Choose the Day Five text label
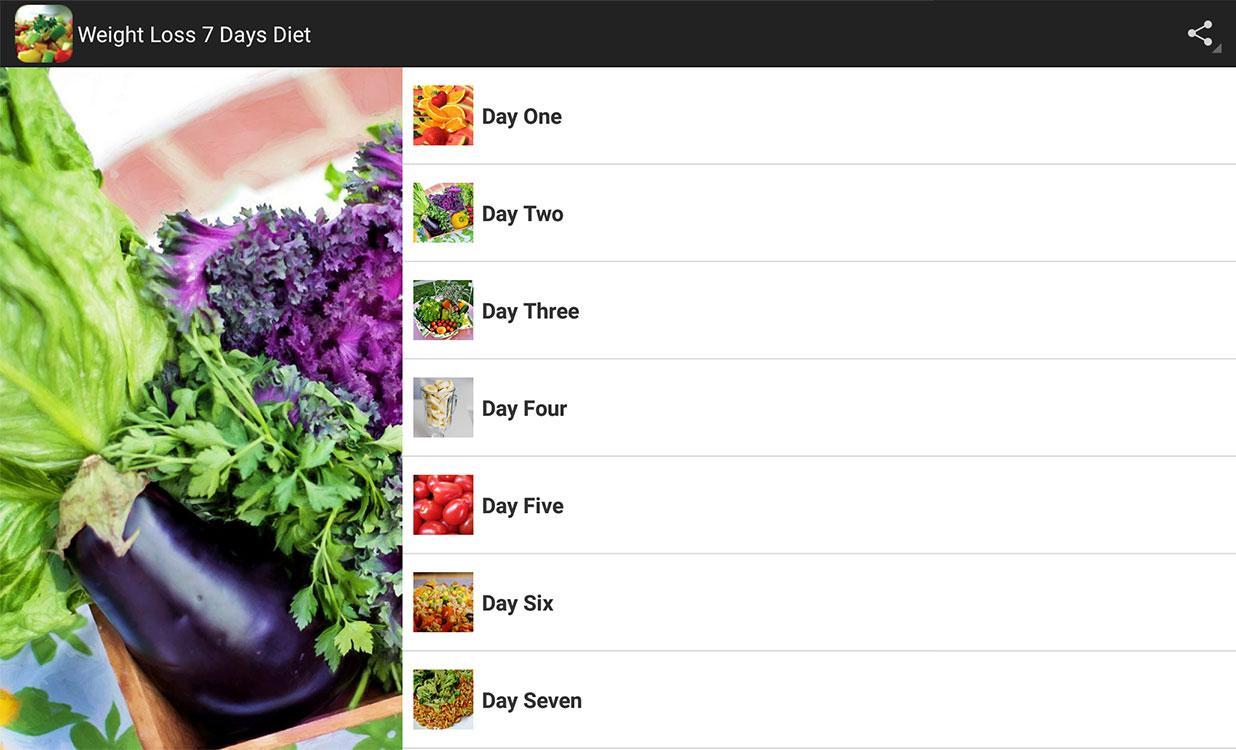Viewport: 1236px width, 750px height. pos(522,506)
